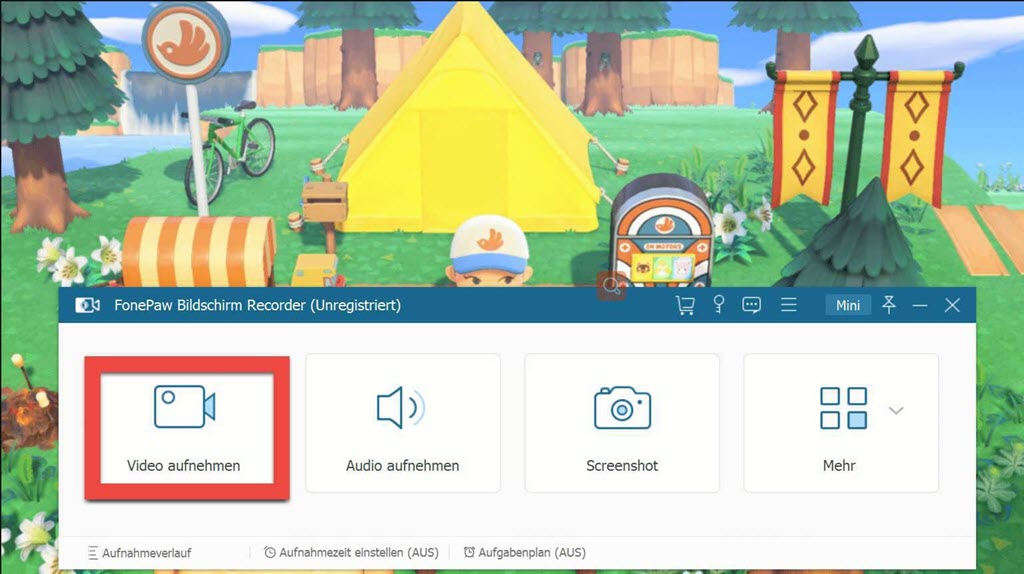
Task: Start Video aufnehmen mode
Action: tap(187, 428)
